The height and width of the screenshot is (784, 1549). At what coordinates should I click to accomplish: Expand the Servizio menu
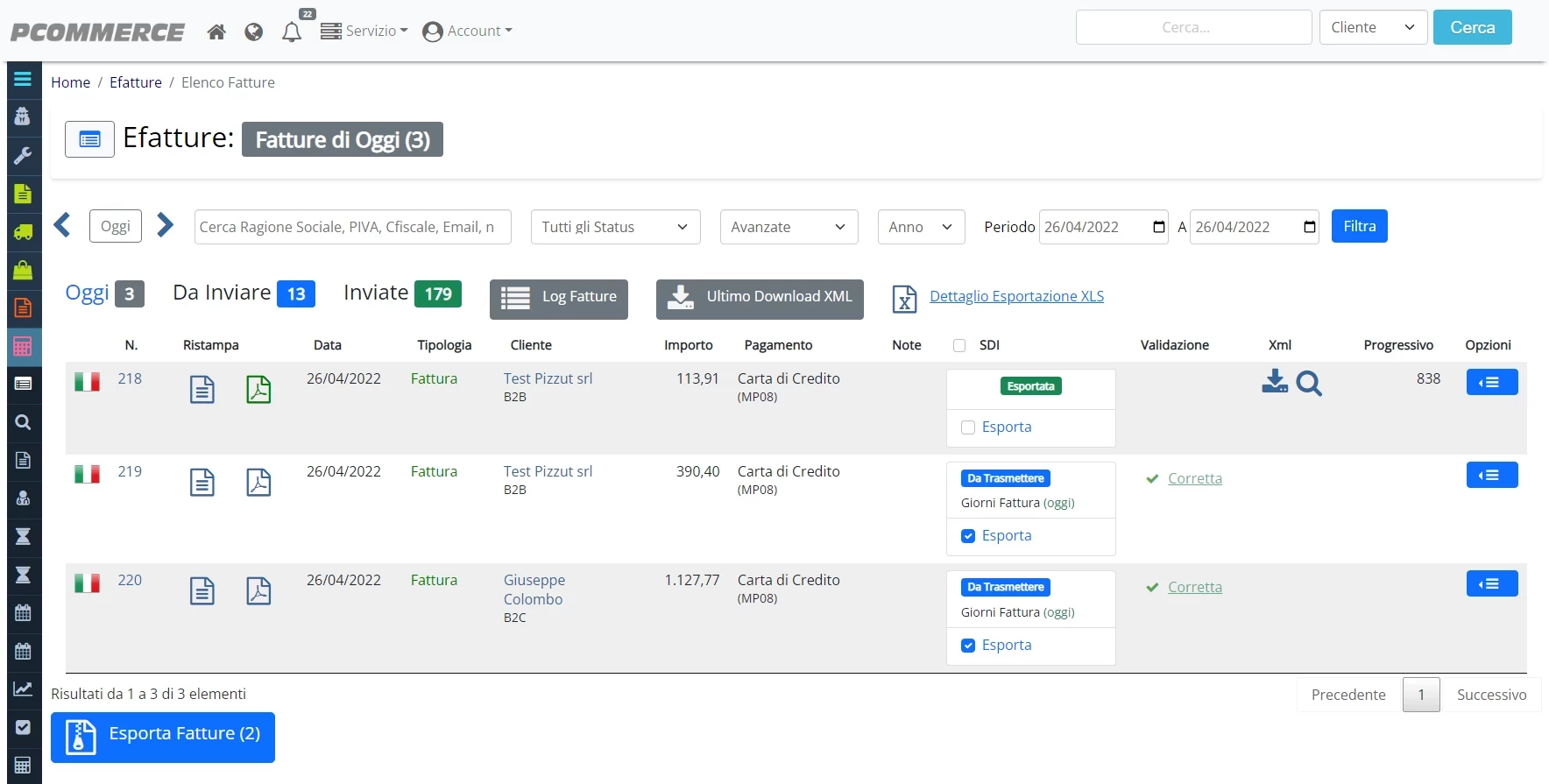pyautogui.click(x=364, y=32)
